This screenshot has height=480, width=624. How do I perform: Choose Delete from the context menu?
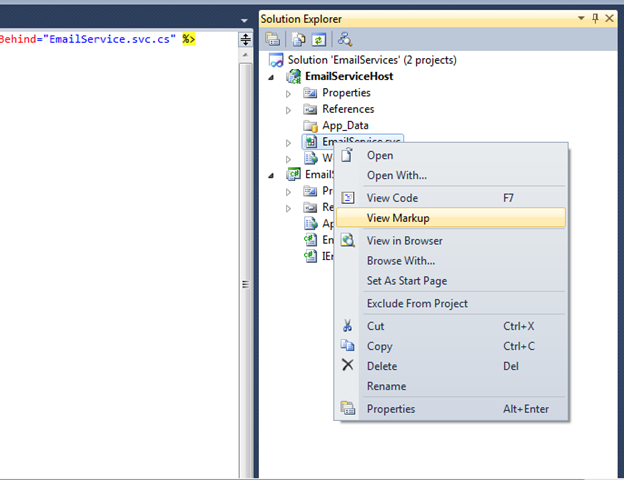pos(451,366)
